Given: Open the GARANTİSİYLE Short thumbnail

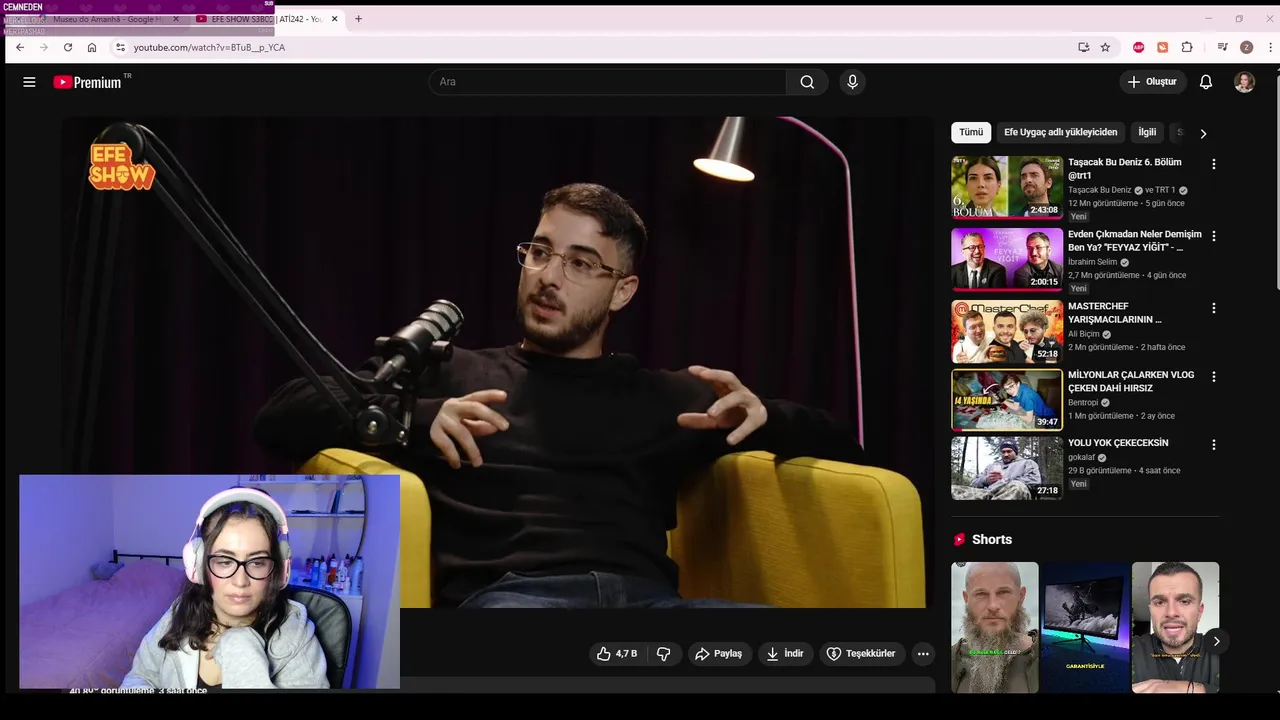Looking at the screenshot, I should tap(1085, 627).
